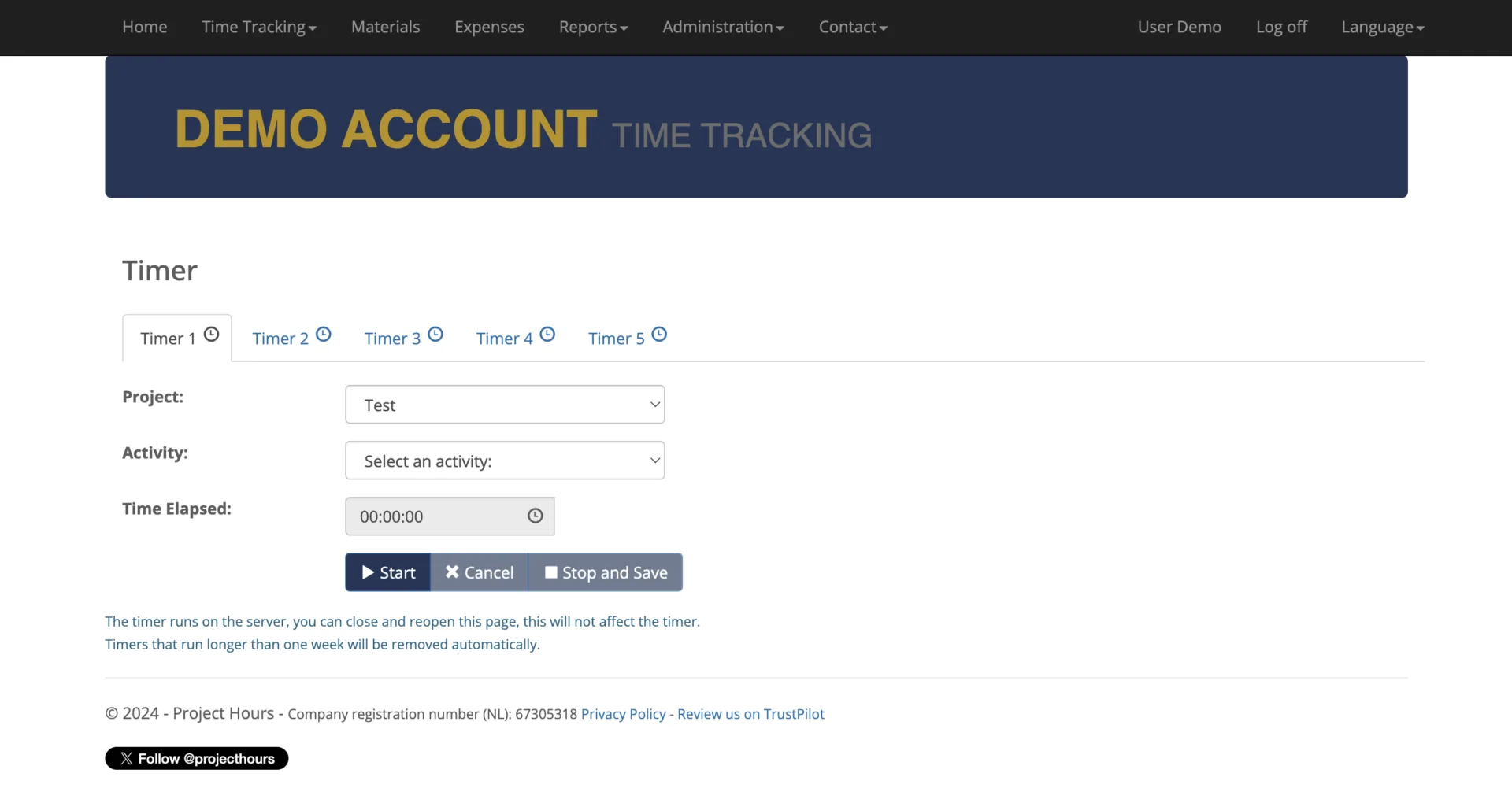This screenshot has height=788, width=1512.
Task: Cancel the current timer
Action: (x=479, y=572)
